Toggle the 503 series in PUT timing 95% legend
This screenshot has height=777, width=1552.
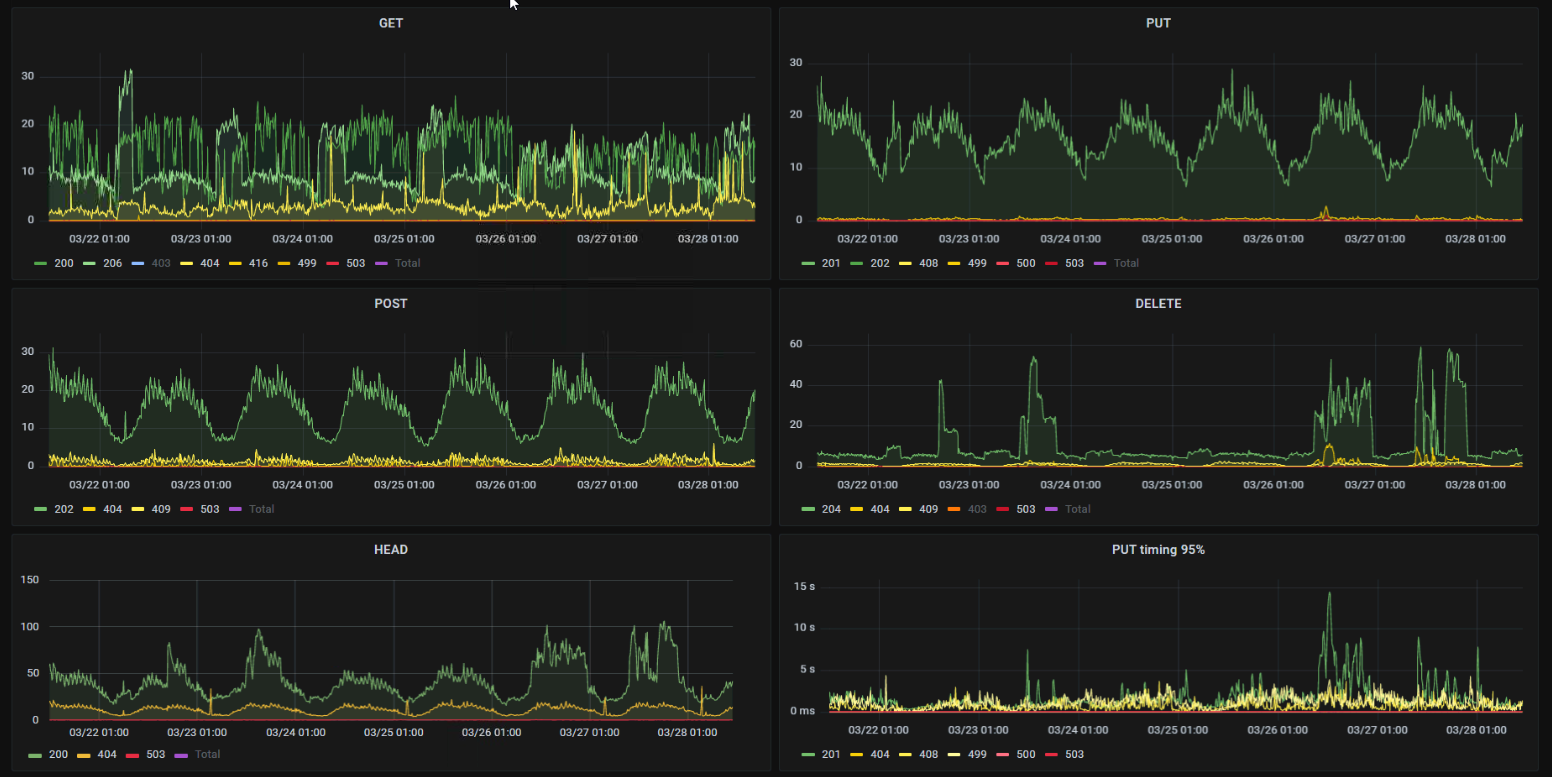[1074, 754]
